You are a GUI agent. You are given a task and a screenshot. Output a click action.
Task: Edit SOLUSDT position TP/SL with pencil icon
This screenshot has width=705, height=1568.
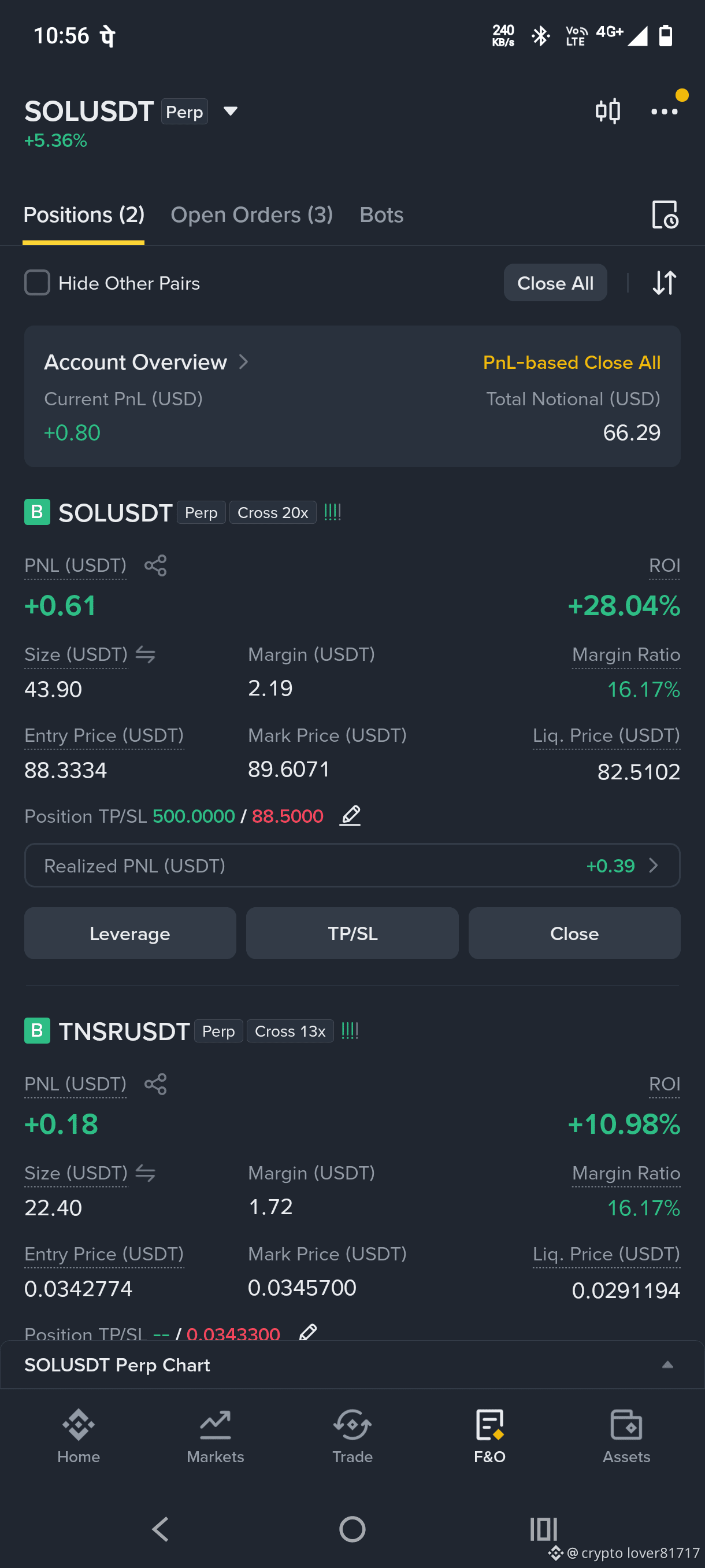[x=350, y=815]
